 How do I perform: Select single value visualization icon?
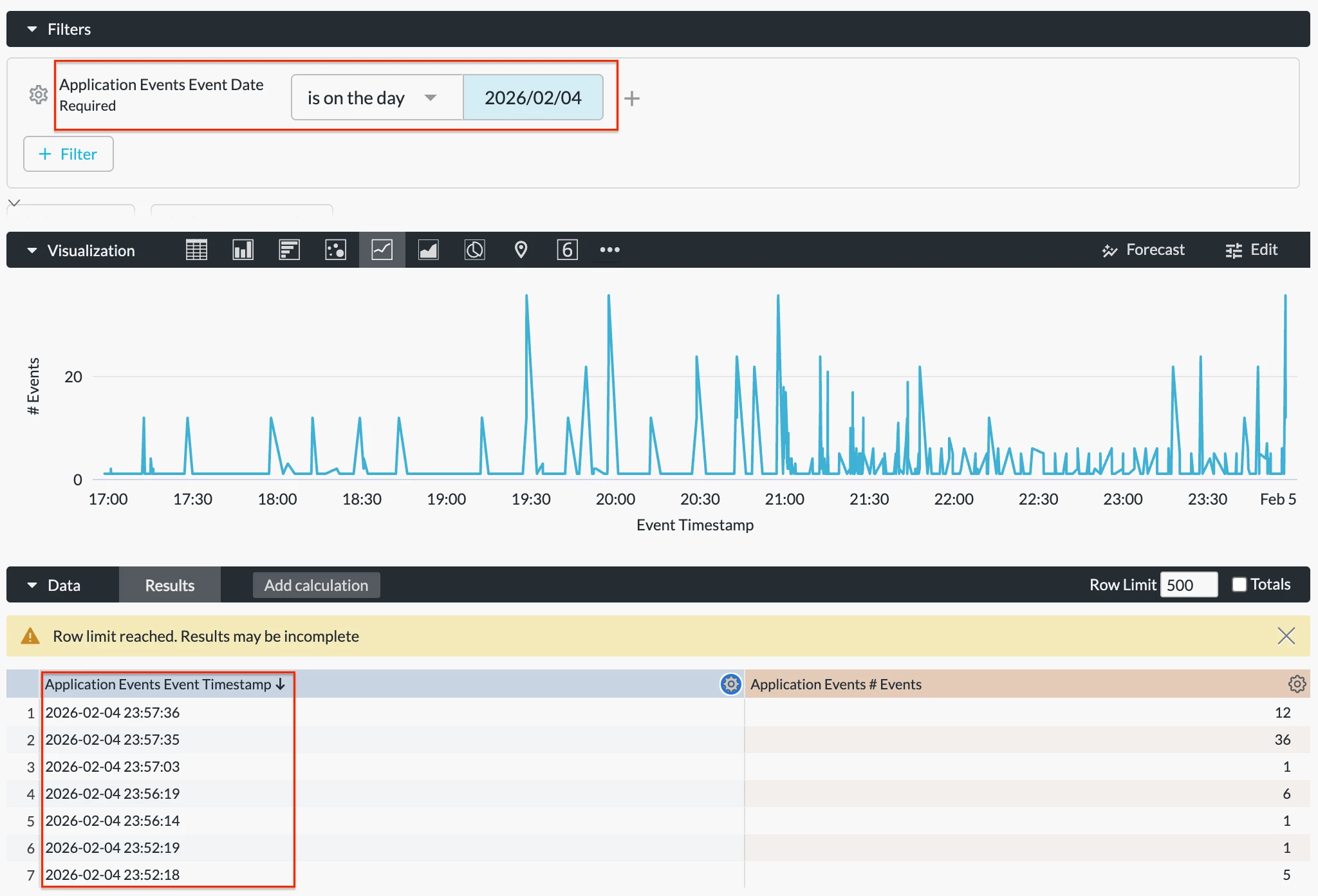pyautogui.click(x=567, y=250)
